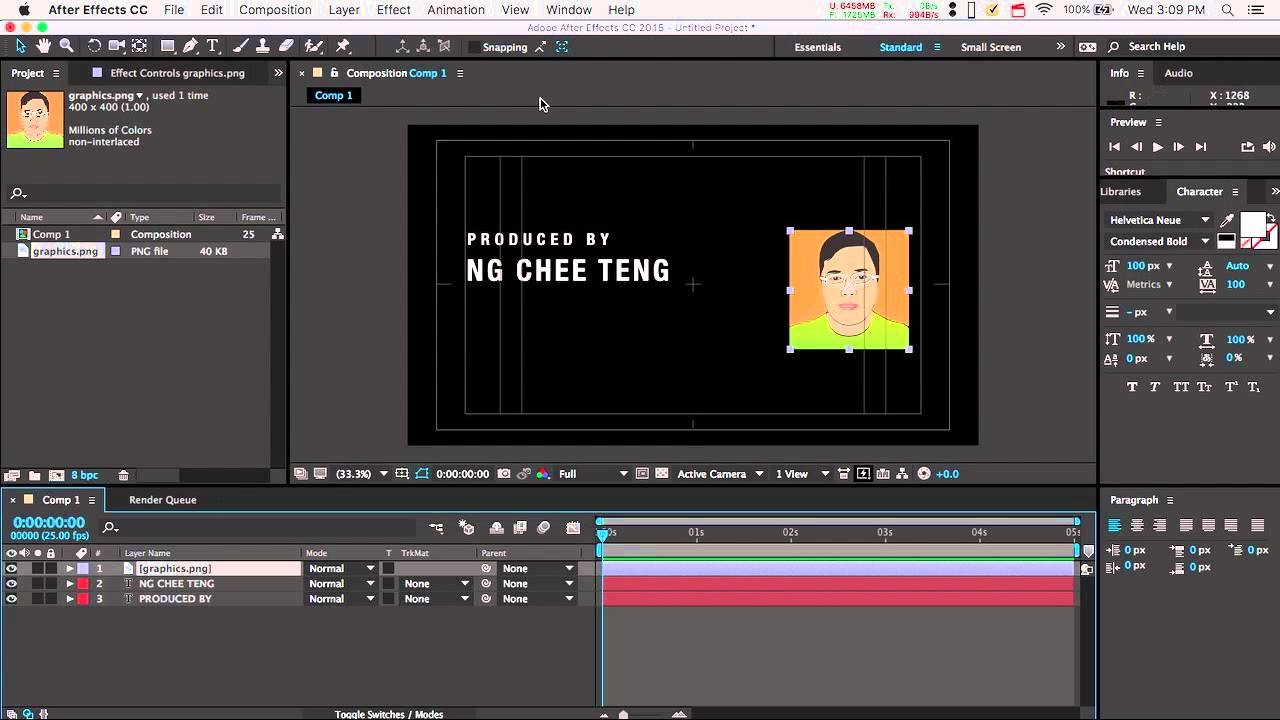Screen dimensions: 1280x720
Task: Toggle the Motion Blur enable icon
Action: click(x=543, y=527)
